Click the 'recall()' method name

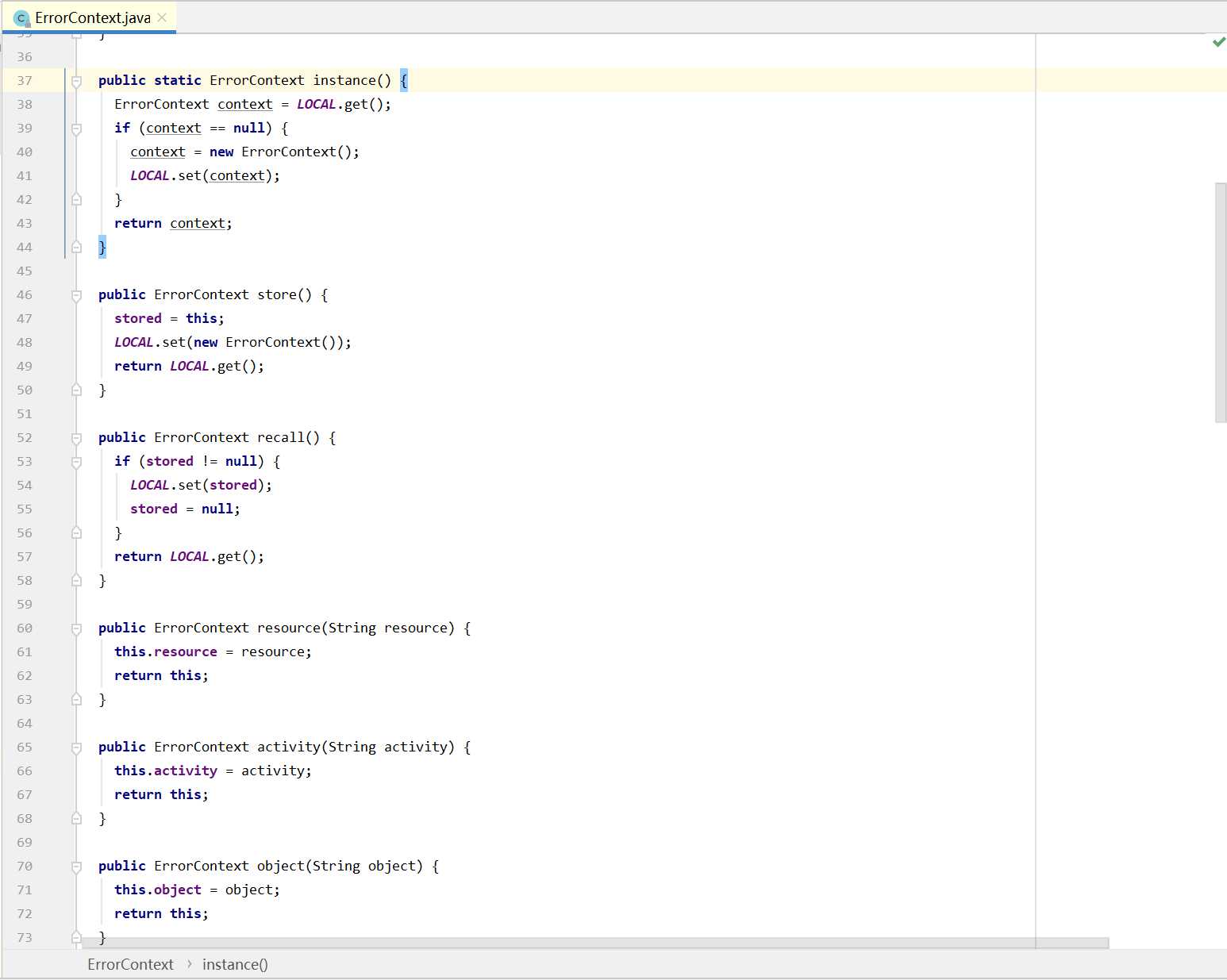click(289, 437)
